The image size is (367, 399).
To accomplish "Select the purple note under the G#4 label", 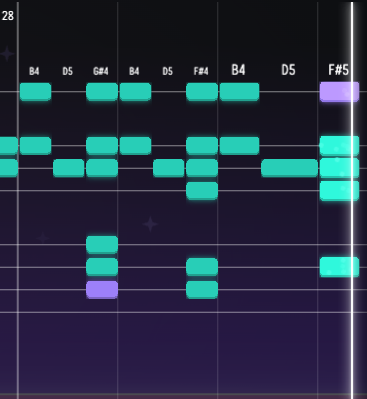I will coord(102,289).
